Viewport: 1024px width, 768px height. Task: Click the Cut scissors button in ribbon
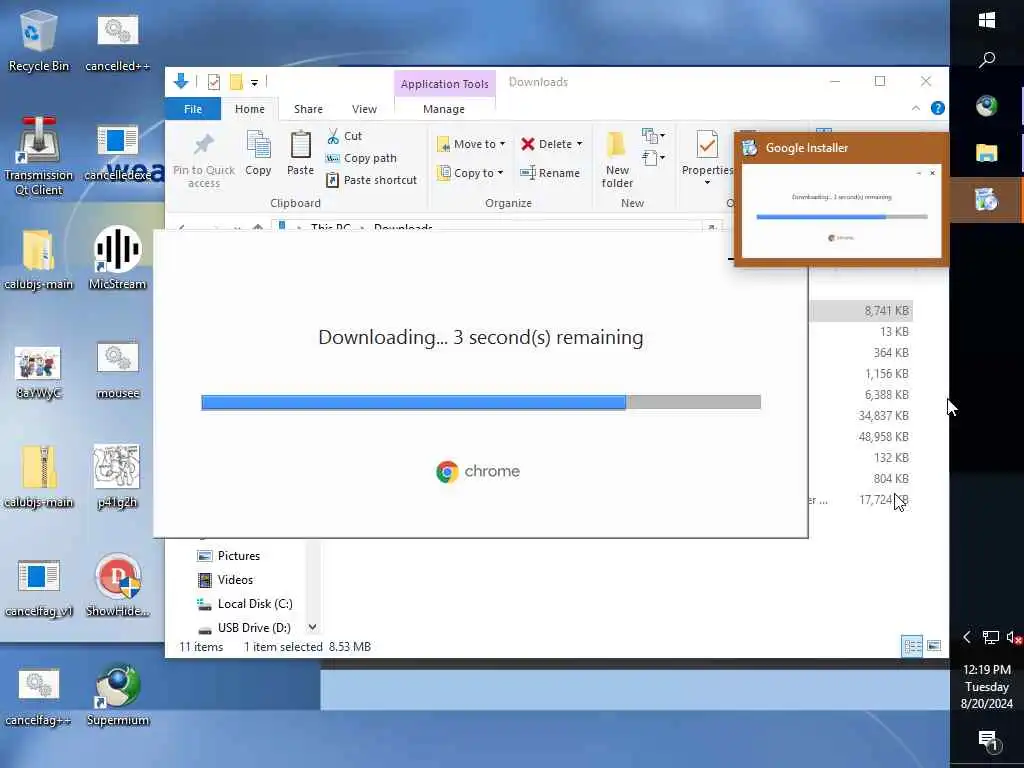point(344,136)
